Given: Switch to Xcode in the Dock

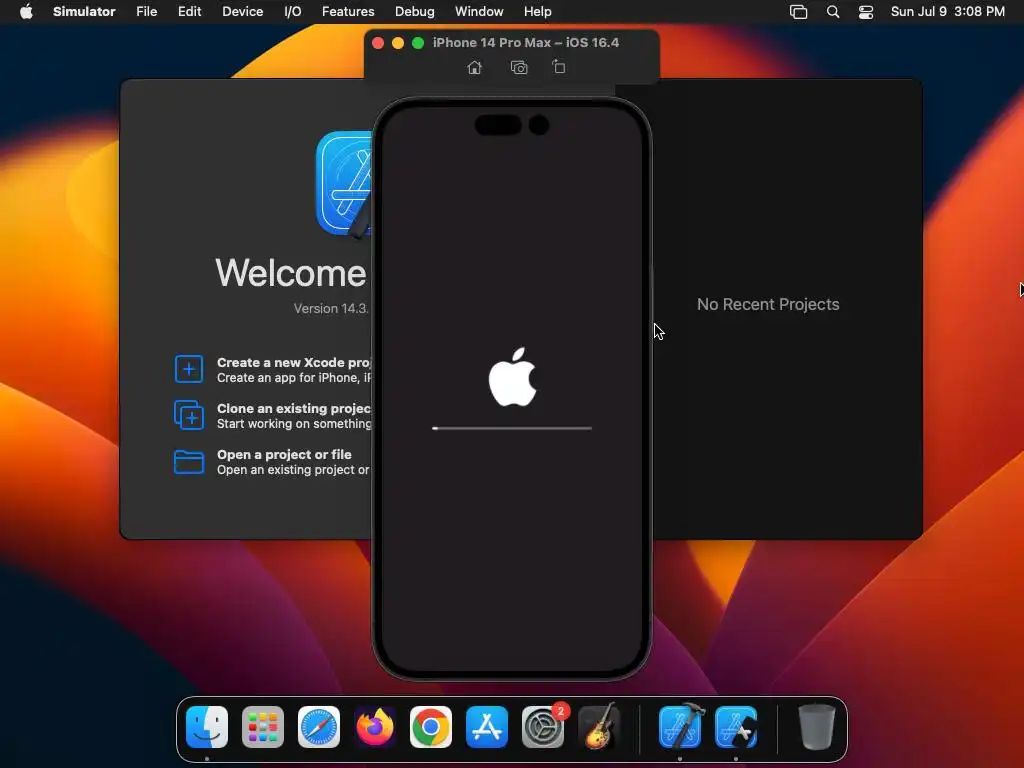Looking at the screenshot, I should tap(680, 727).
